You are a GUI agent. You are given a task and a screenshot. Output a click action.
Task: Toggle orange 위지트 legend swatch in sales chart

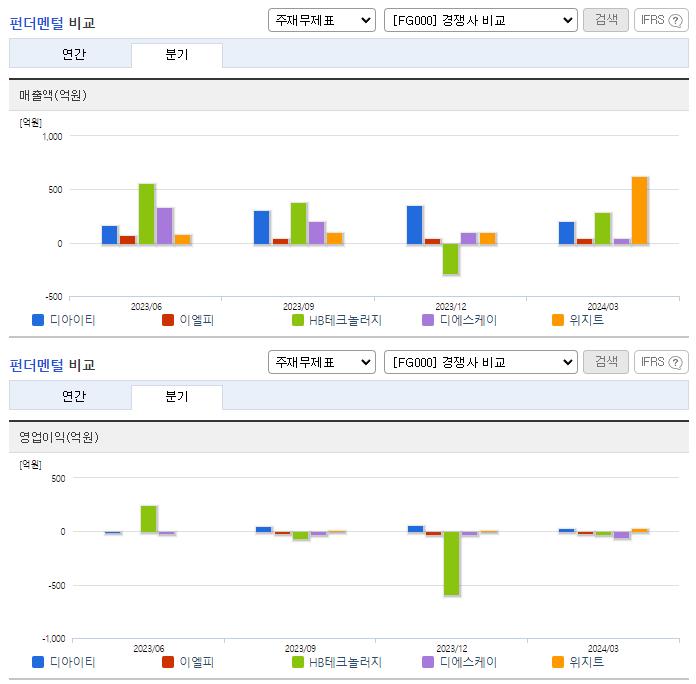pos(558,320)
